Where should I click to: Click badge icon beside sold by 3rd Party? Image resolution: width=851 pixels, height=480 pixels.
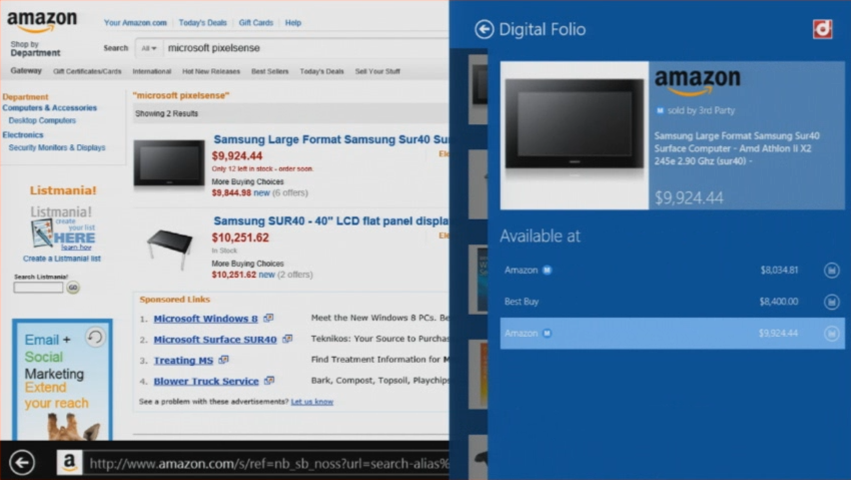click(x=660, y=110)
